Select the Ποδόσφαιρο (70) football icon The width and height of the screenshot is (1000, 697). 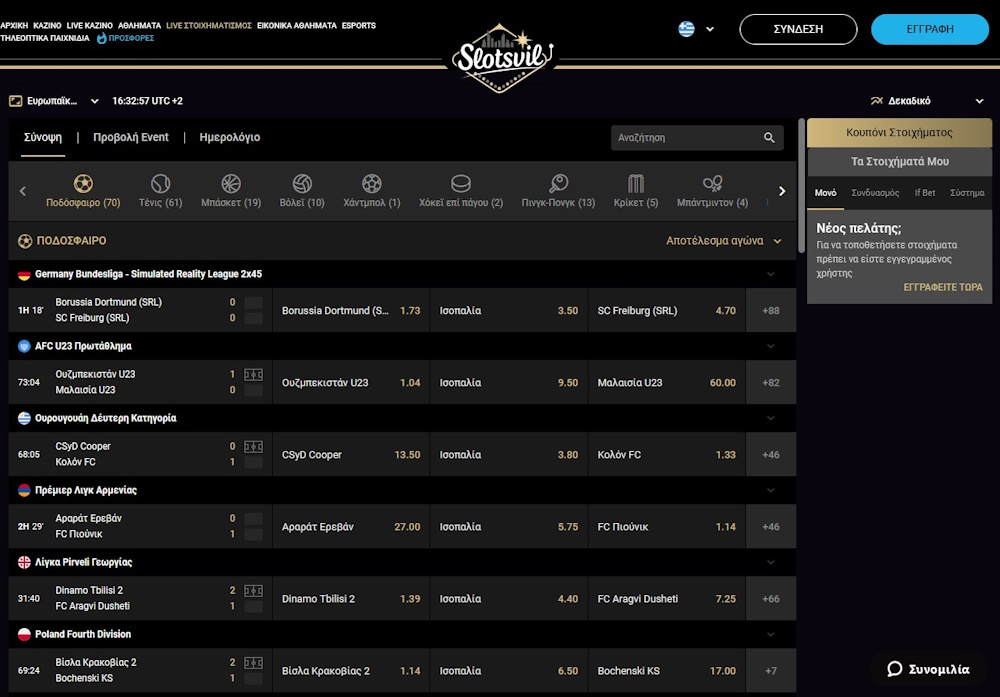pyautogui.click(x=83, y=185)
